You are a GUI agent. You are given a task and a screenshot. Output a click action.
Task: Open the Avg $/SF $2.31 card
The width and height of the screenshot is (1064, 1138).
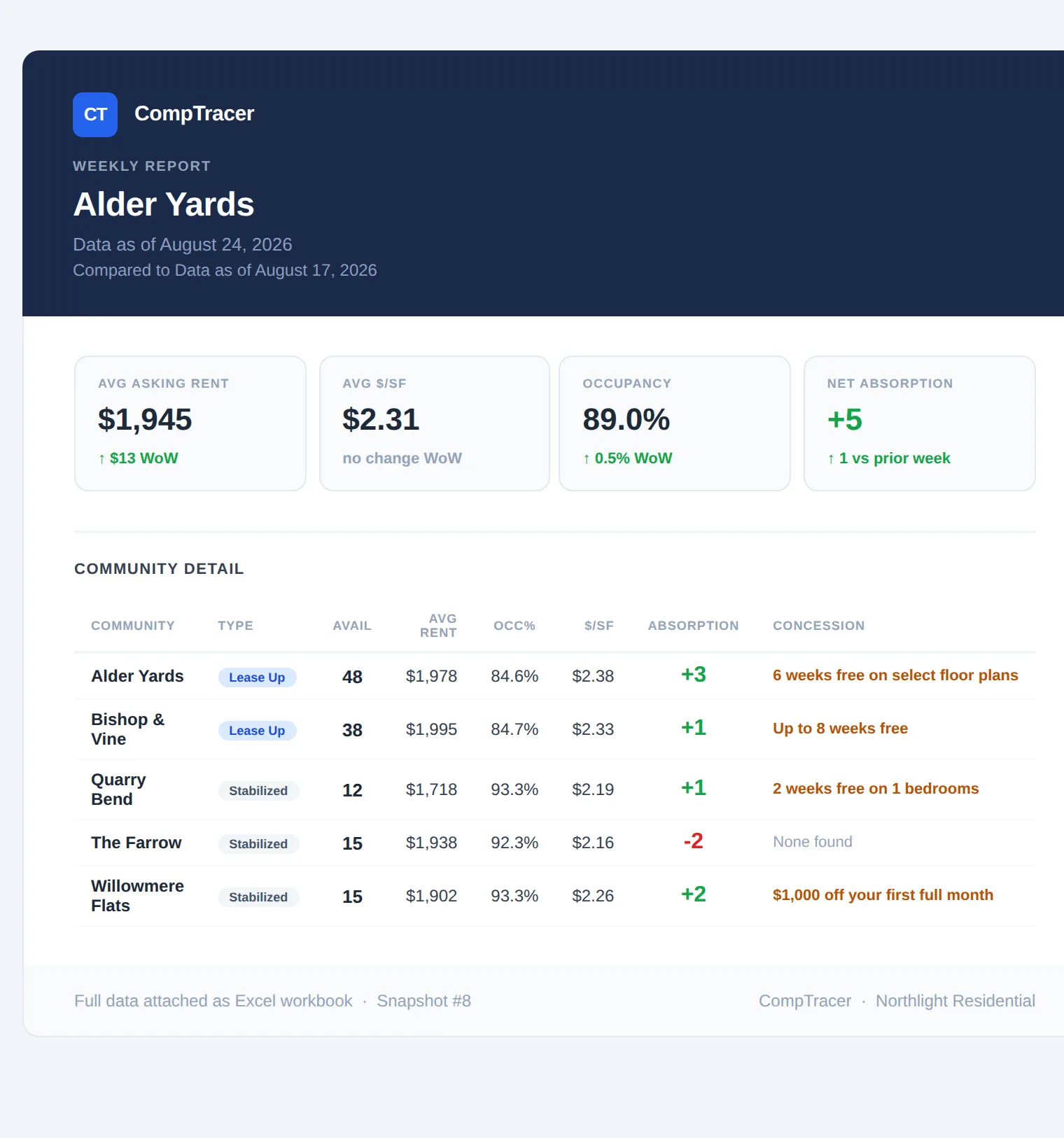pos(435,423)
